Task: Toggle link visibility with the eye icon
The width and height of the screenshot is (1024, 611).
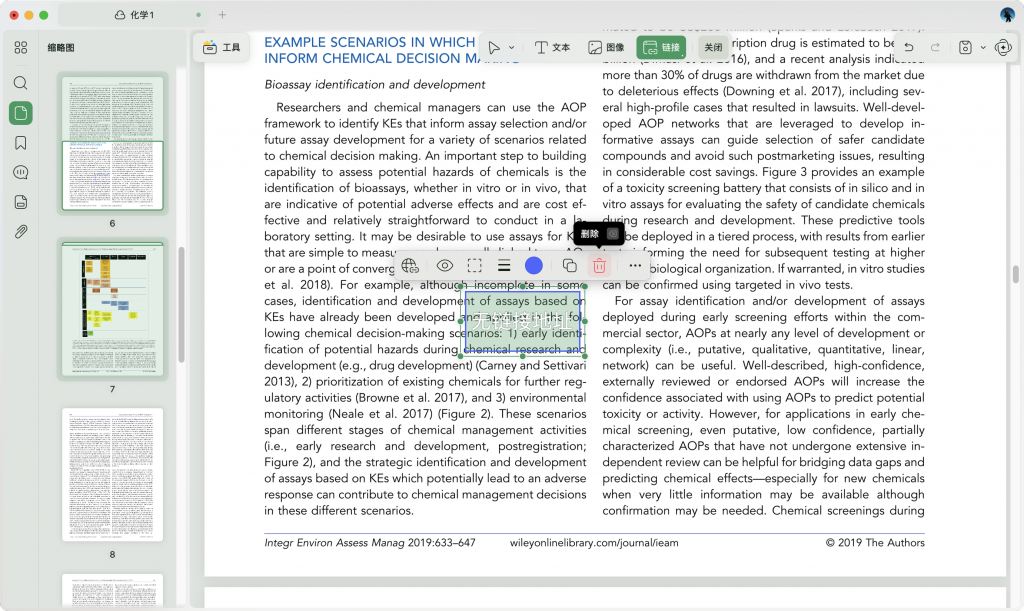Action: [445, 266]
